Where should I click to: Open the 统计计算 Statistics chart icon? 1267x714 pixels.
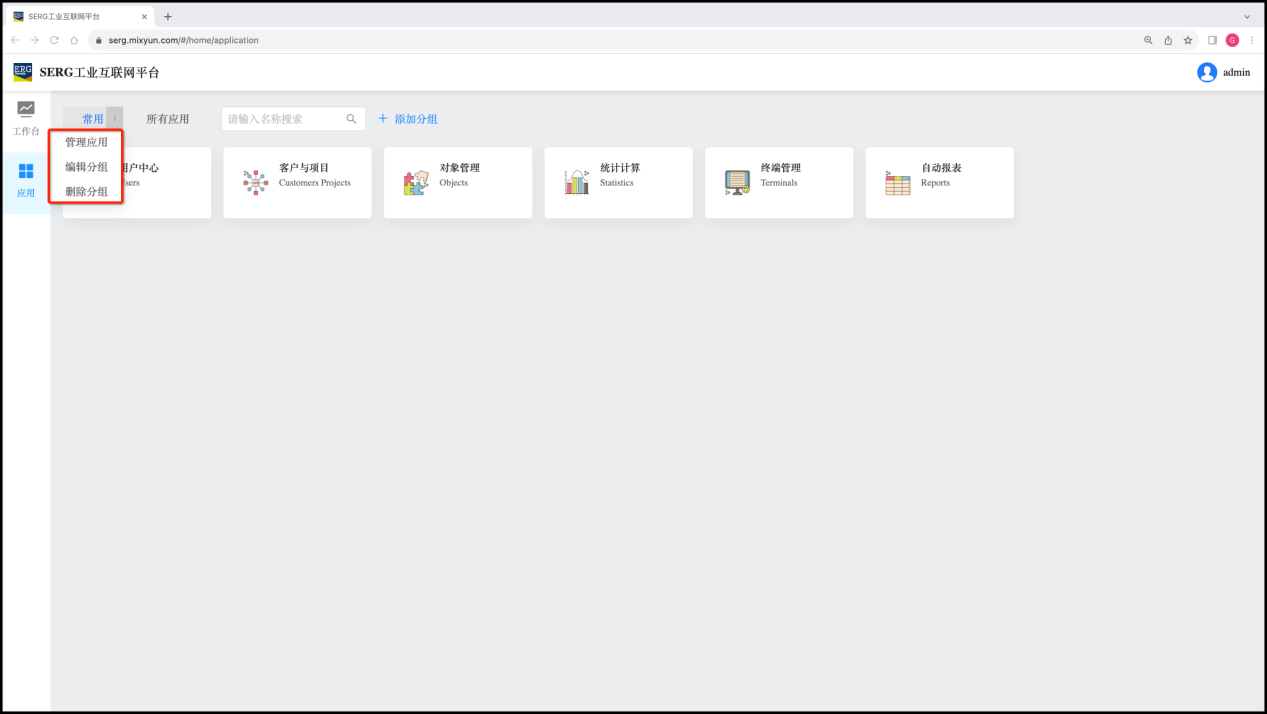(x=577, y=182)
